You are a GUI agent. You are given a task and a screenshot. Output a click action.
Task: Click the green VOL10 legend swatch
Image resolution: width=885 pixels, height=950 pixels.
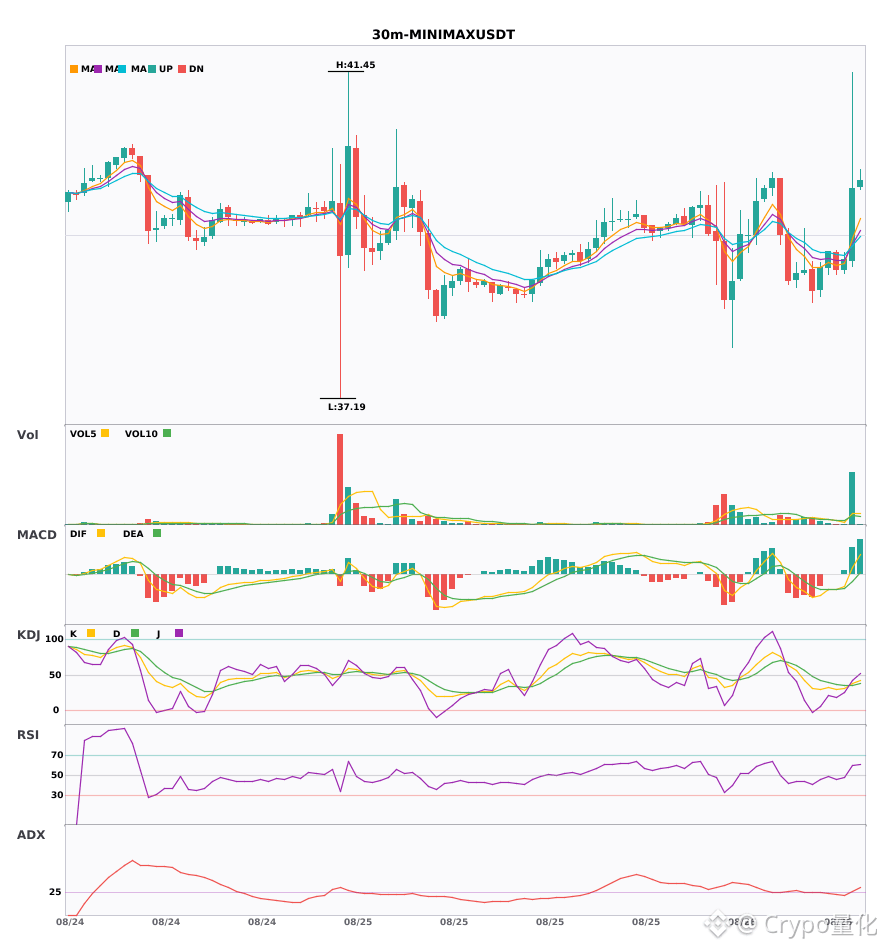pyautogui.click(x=167, y=433)
